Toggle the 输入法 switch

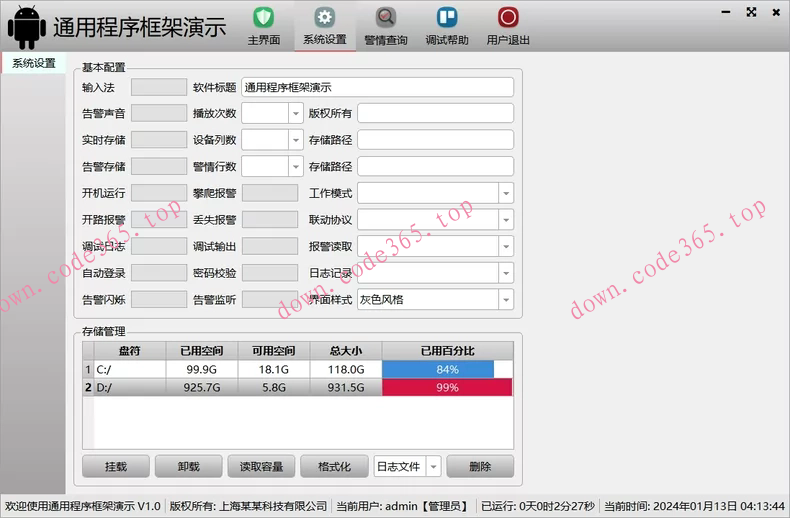tap(159, 87)
